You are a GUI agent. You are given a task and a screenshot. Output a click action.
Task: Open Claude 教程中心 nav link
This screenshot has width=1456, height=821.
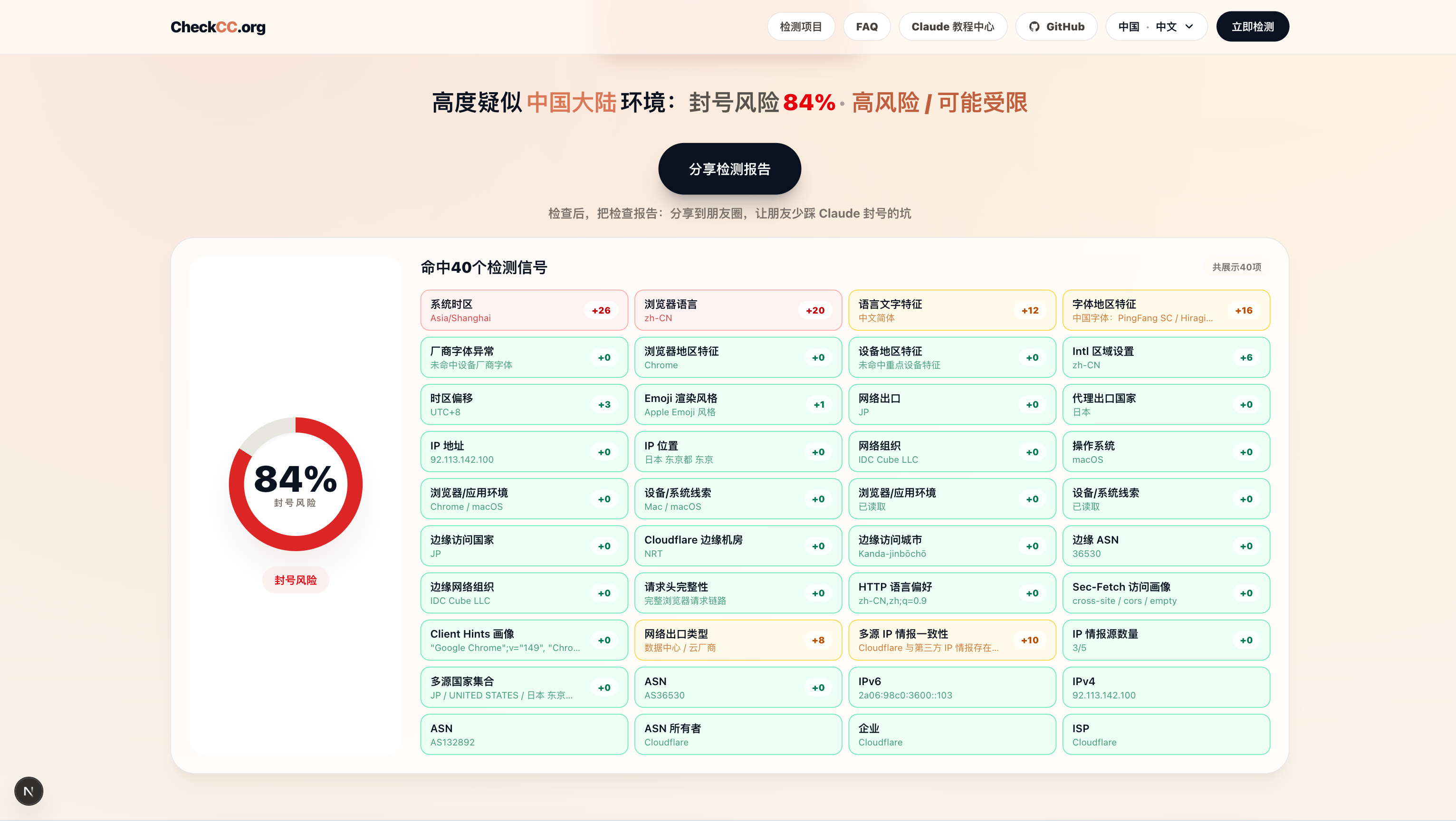tap(952, 27)
